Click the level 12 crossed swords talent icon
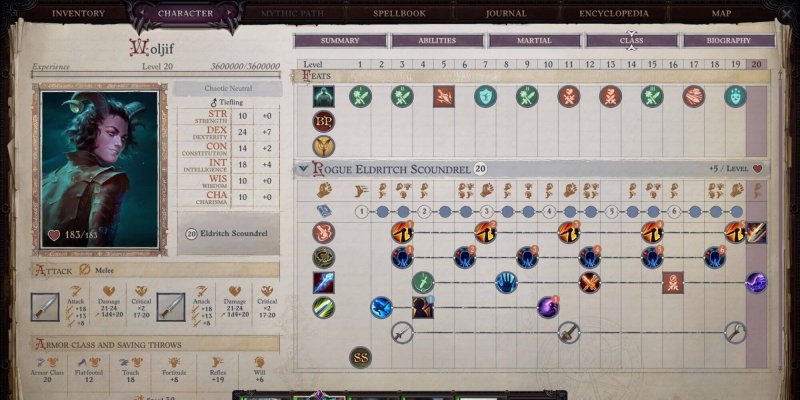This screenshot has height=400, width=800. click(590, 282)
